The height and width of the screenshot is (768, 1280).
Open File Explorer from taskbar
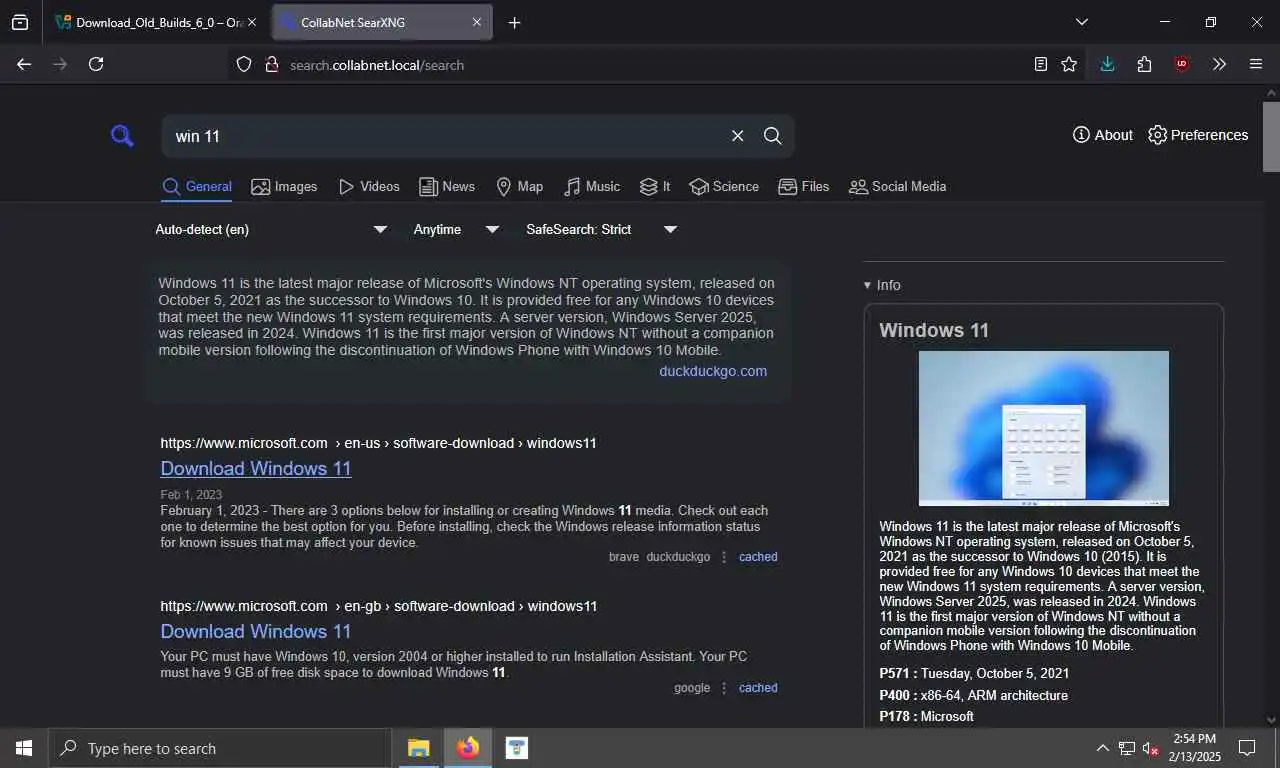[x=418, y=748]
